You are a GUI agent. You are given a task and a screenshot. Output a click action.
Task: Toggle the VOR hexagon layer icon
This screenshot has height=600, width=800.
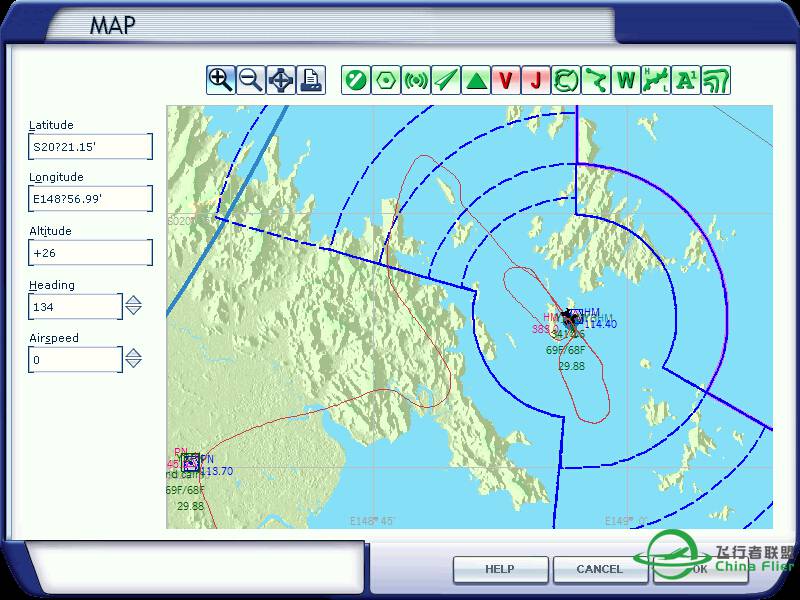tap(385, 80)
